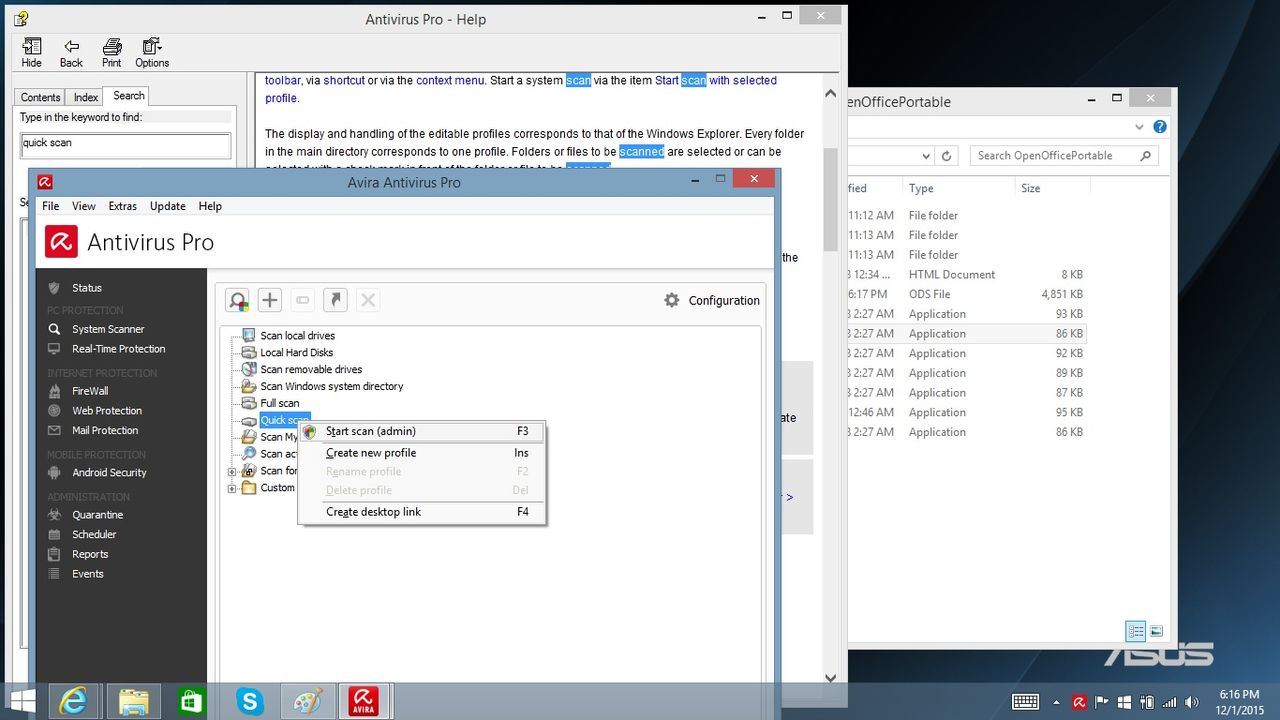The width and height of the screenshot is (1280, 720).
Task: Choose Create new profile from context menu
Action: [x=422, y=453]
